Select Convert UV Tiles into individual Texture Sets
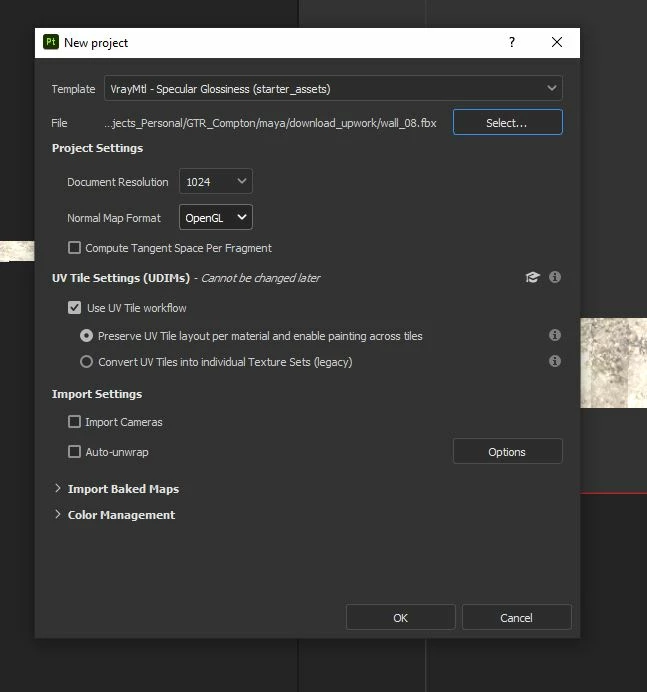 87,362
